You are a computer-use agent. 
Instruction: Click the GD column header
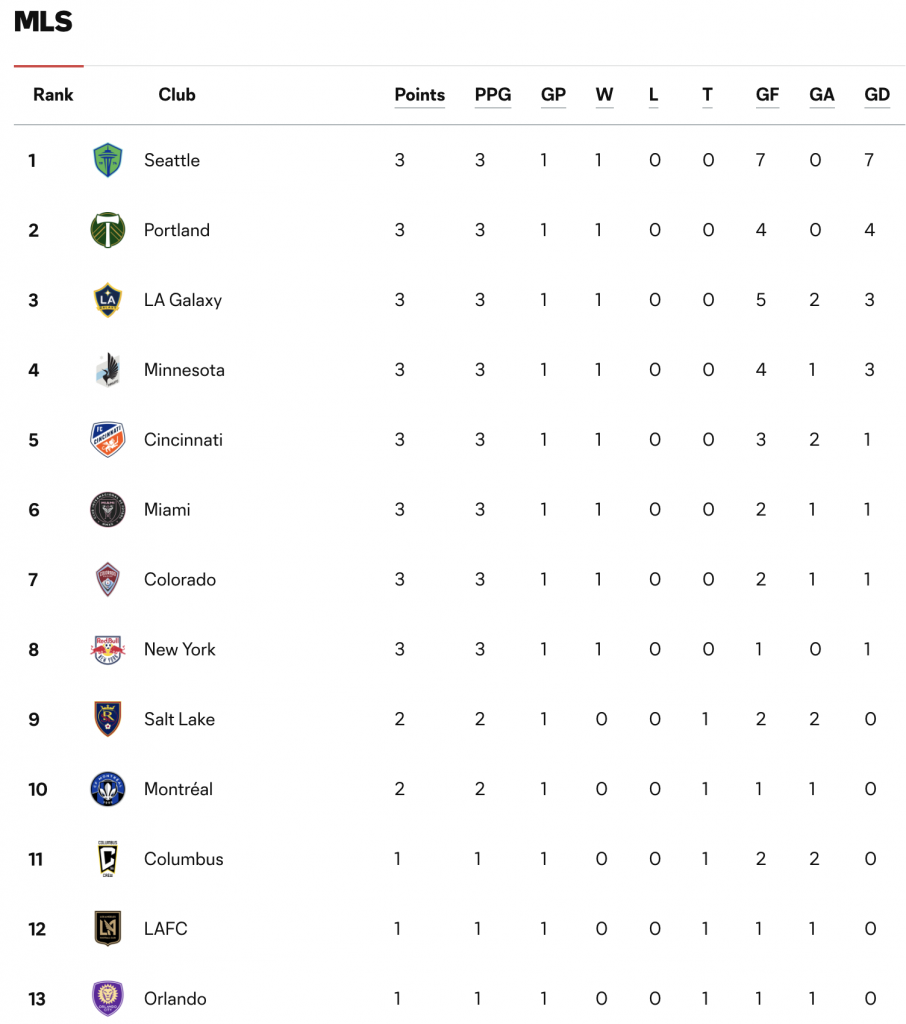click(877, 95)
